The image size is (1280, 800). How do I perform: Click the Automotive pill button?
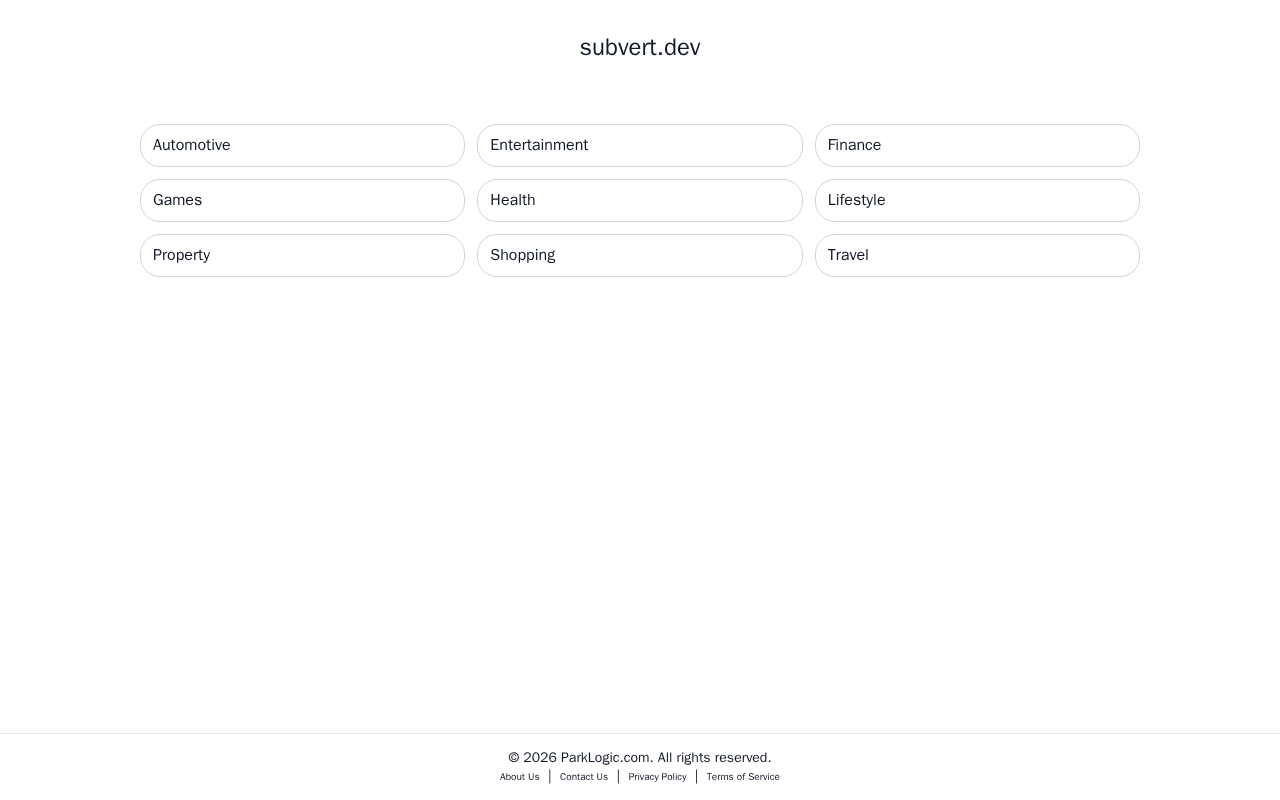[302, 145]
